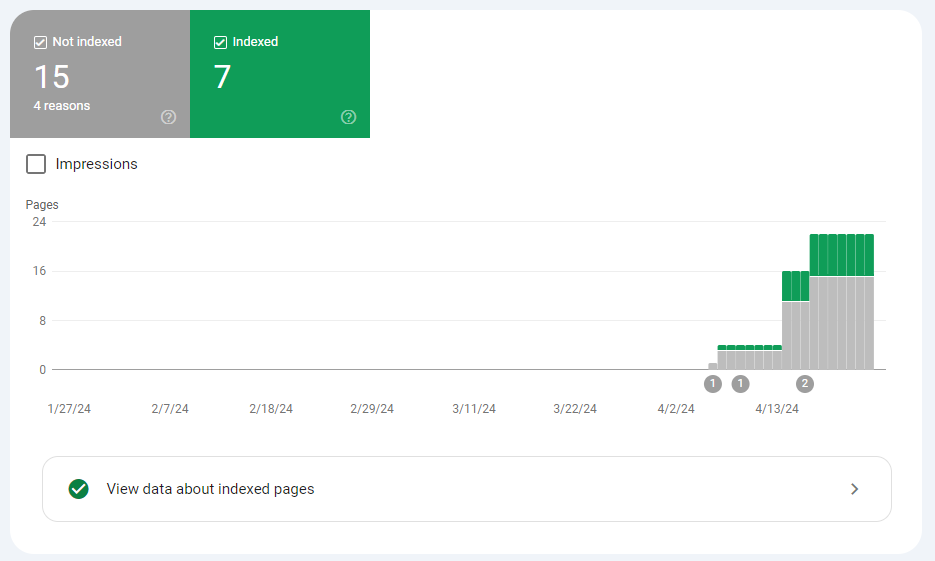Click green segment of the last chart bar
Image resolution: width=935 pixels, height=561 pixels.
pos(869,254)
